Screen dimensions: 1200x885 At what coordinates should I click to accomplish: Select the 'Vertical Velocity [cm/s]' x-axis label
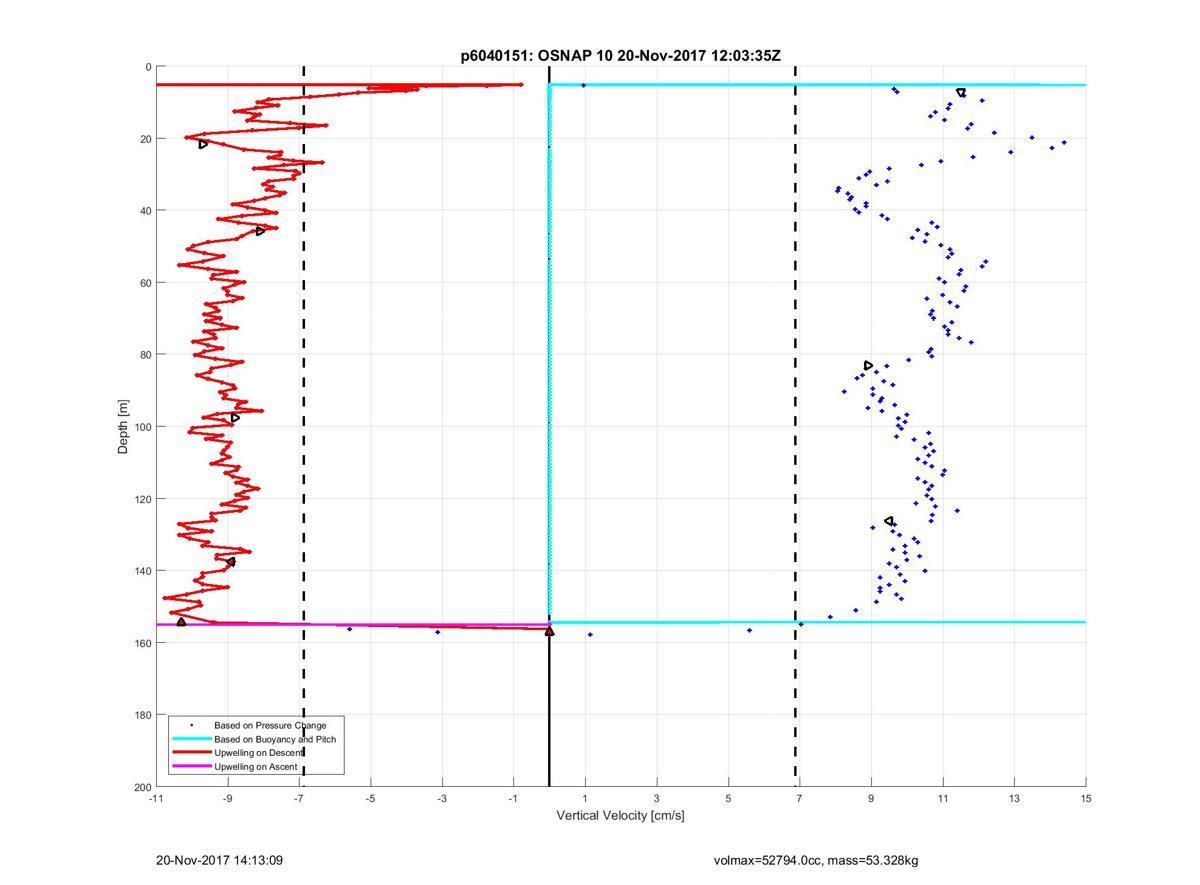coord(620,816)
